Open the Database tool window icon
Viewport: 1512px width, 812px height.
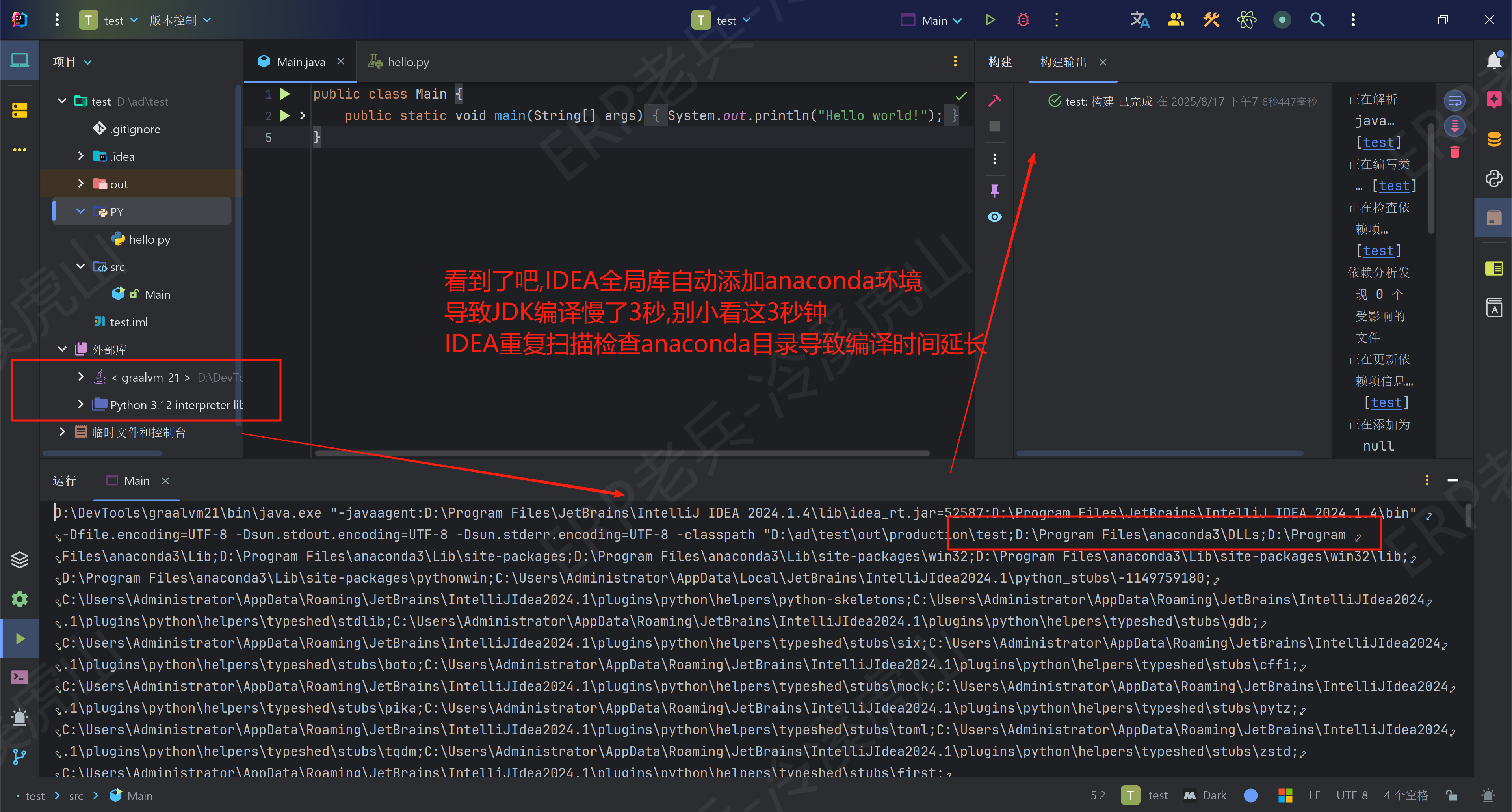1493,139
